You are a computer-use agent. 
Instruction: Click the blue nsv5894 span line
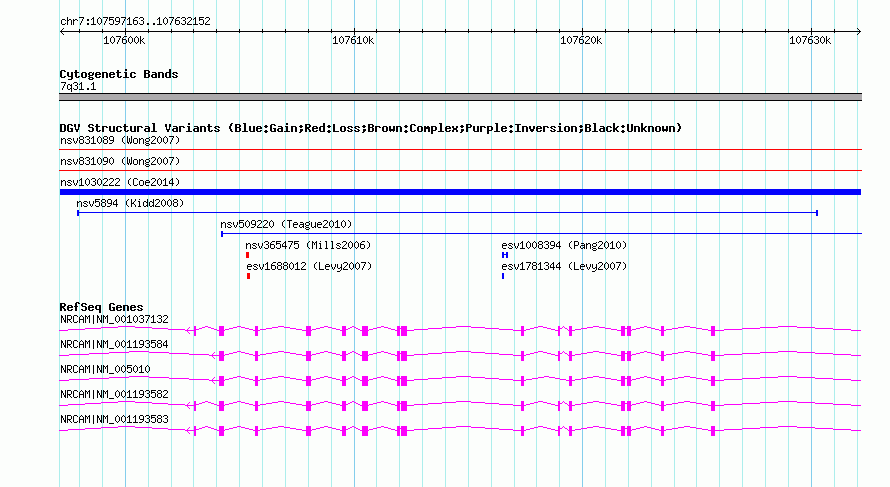coord(447,213)
